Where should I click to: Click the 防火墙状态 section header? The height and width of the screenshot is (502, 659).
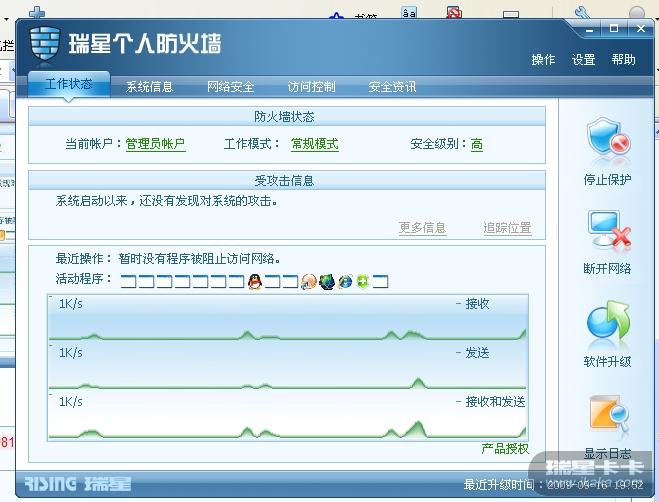click(x=287, y=116)
